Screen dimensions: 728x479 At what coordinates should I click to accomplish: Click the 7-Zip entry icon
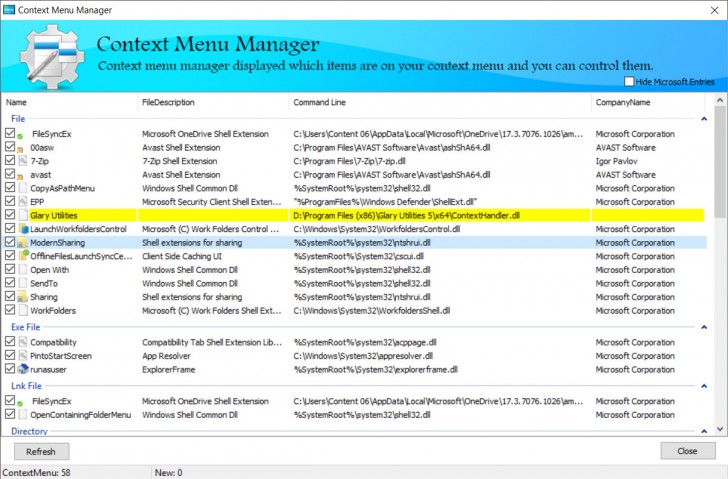23,161
